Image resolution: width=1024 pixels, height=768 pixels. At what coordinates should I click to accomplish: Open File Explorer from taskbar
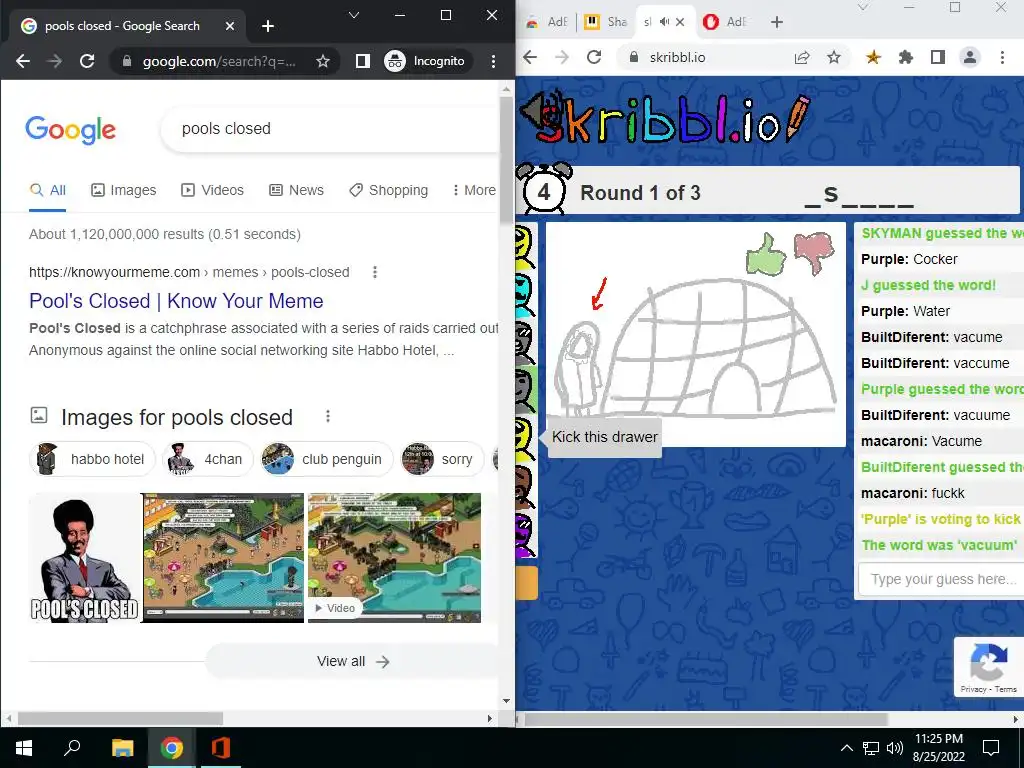pyautogui.click(x=122, y=748)
